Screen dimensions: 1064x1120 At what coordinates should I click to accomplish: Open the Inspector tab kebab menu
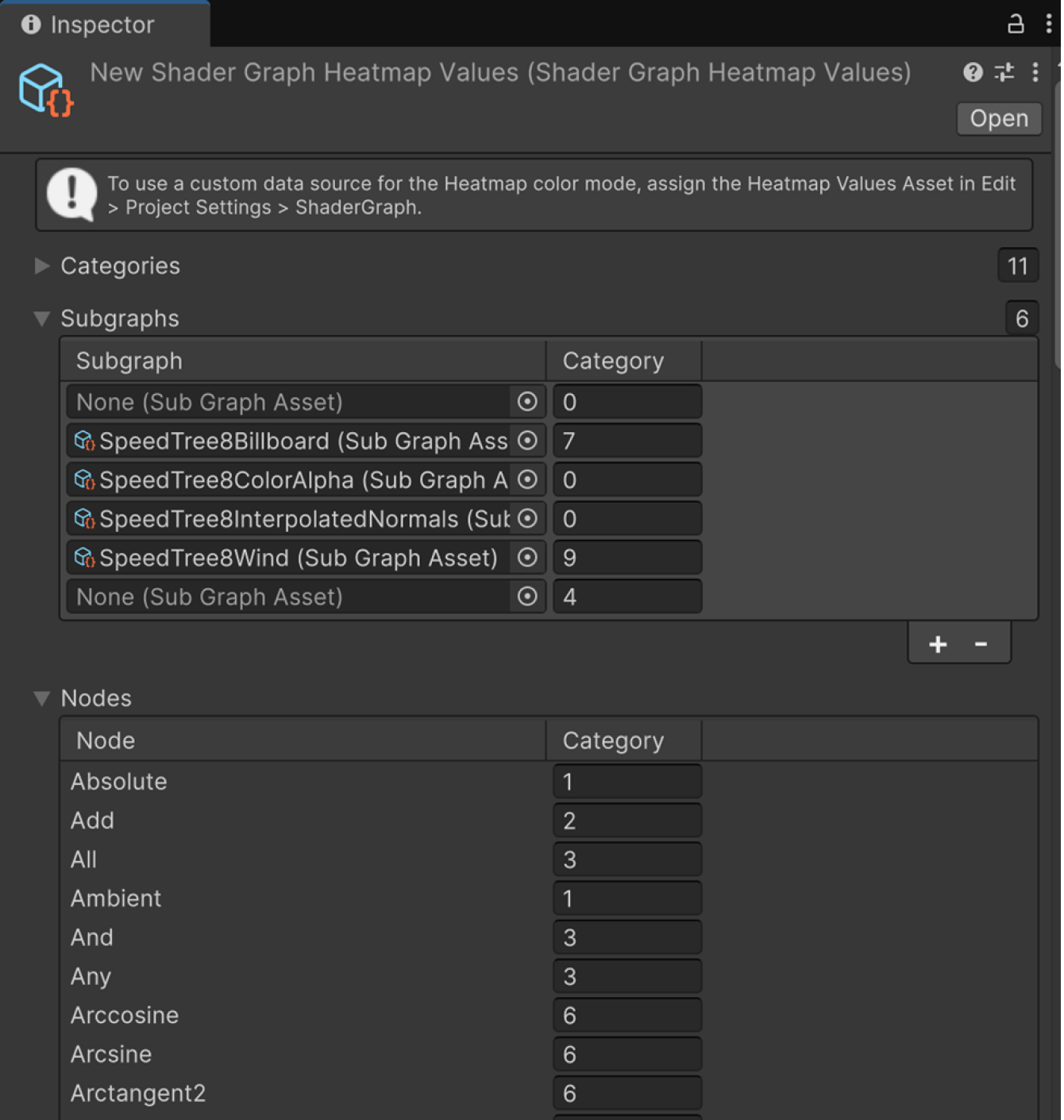pos(1049,23)
